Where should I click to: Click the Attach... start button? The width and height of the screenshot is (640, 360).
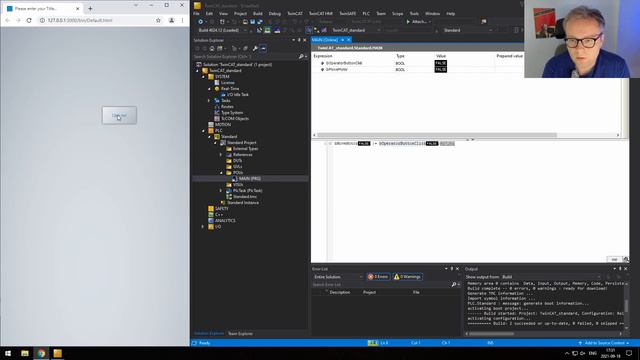click(418, 22)
